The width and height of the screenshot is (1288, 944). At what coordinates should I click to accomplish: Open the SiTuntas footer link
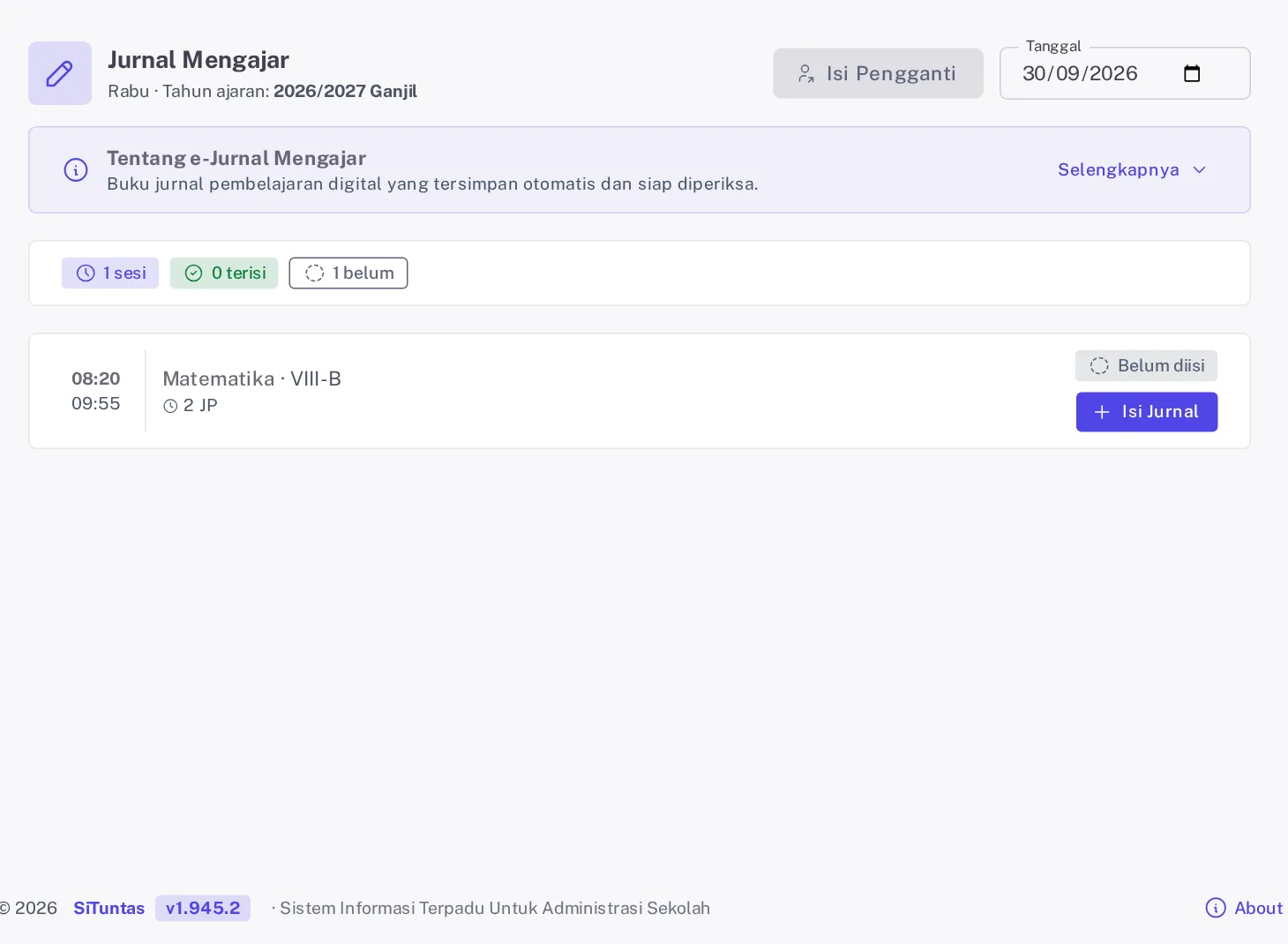click(109, 908)
